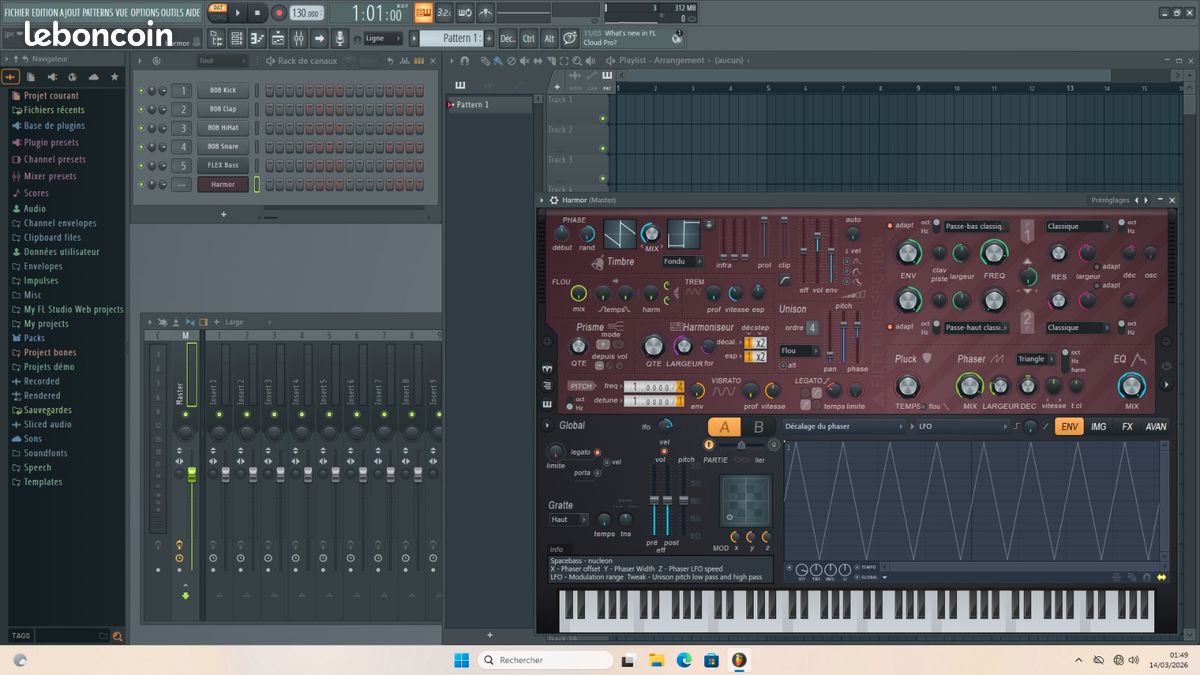Toggle the PAT song/pattern mode switch
This screenshot has height=675, width=1200.
(x=216, y=13)
